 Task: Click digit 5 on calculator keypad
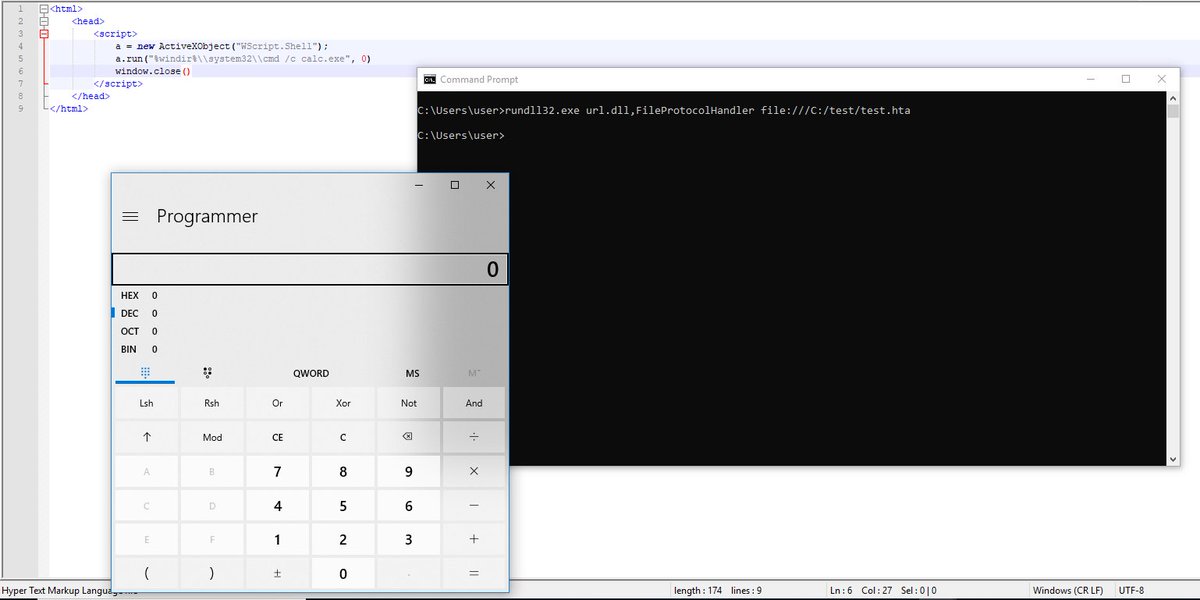click(x=343, y=506)
